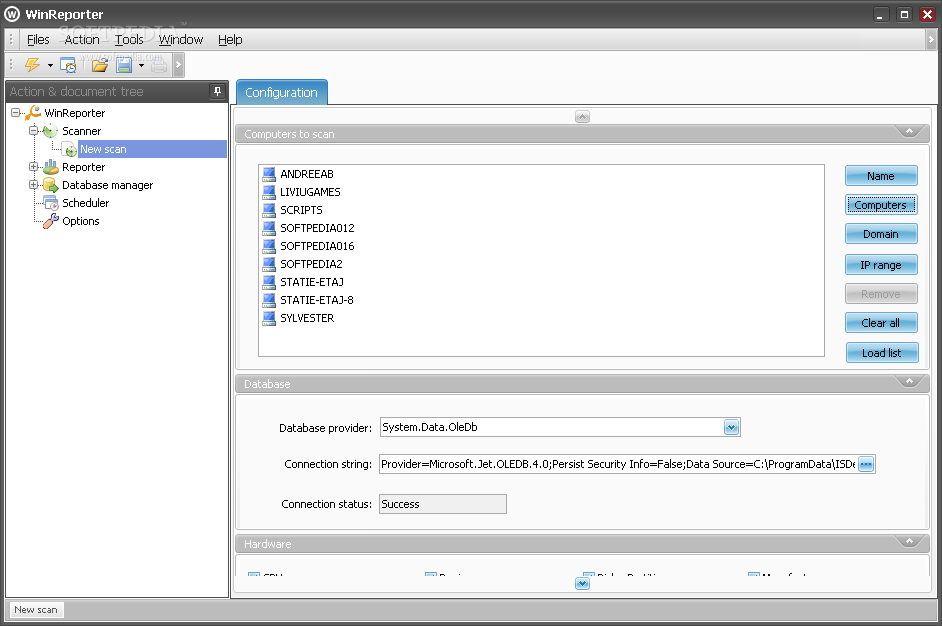The height and width of the screenshot is (626, 942).
Task: Click the computer icon beside SCRIPTS
Action: coord(269,210)
